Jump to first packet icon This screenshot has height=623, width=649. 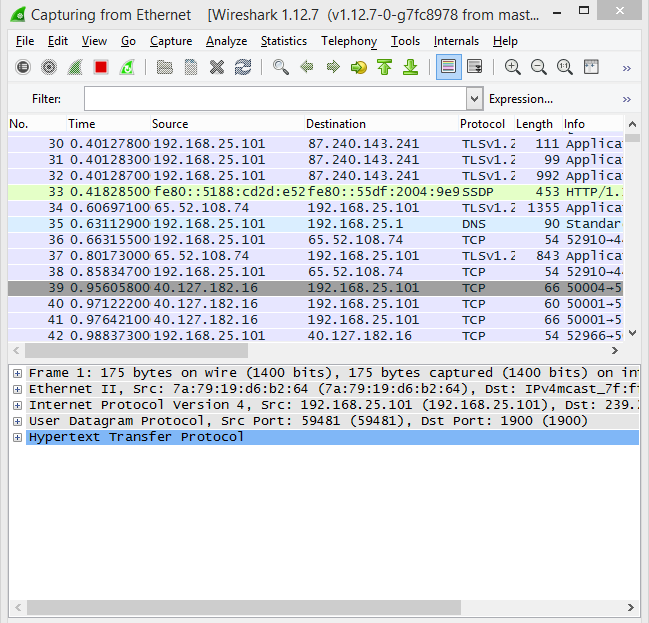point(385,67)
